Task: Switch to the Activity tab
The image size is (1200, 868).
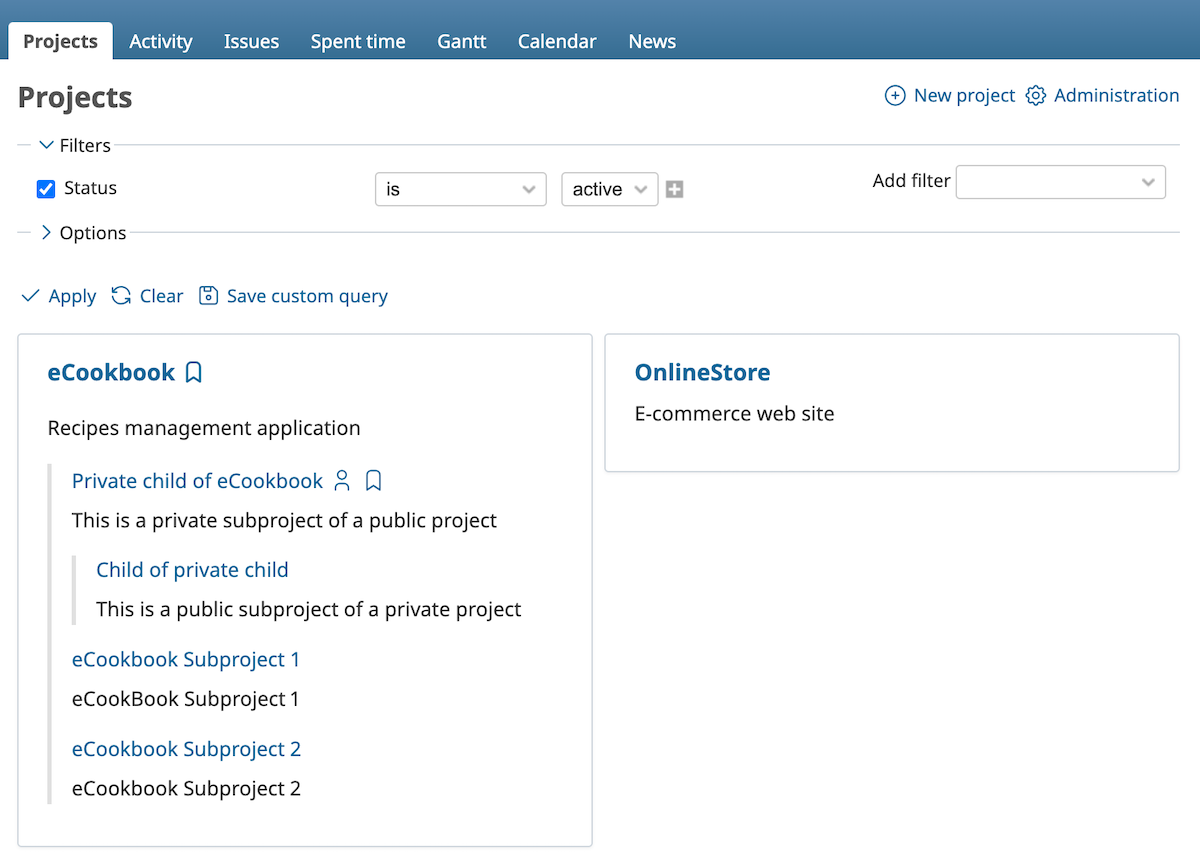Action: [160, 41]
